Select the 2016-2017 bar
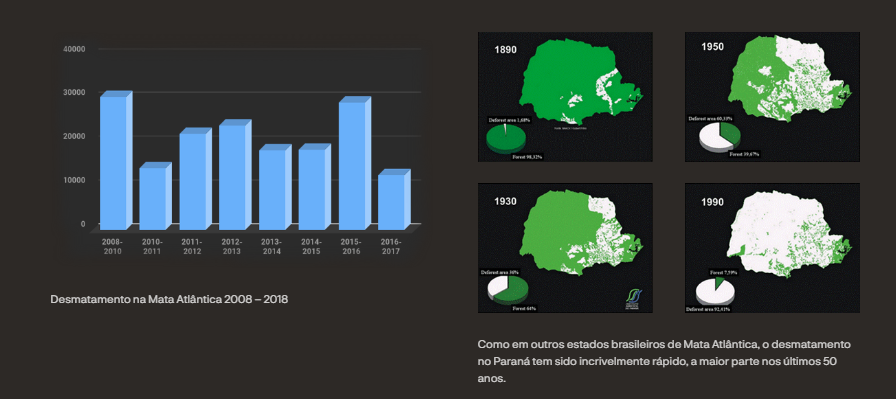This screenshot has height=399, width=896. tap(394, 200)
